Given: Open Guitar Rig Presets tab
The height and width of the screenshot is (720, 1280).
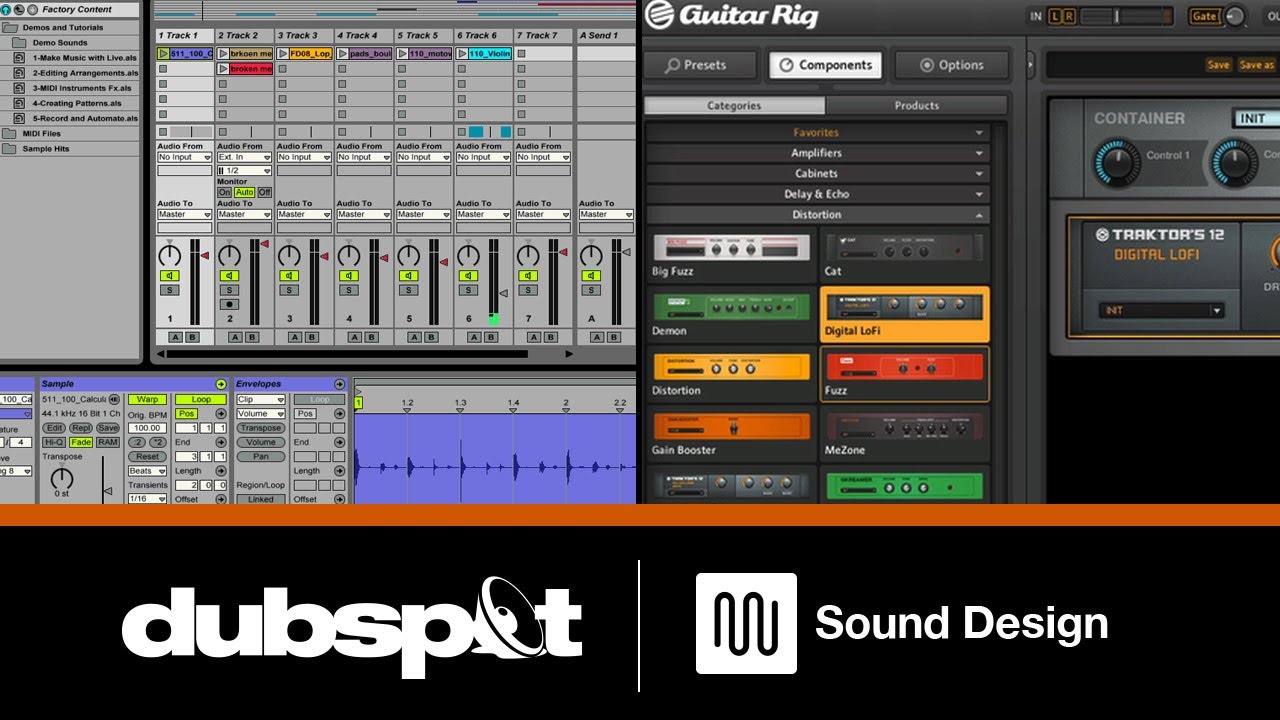Looking at the screenshot, I should click(699, 65).
